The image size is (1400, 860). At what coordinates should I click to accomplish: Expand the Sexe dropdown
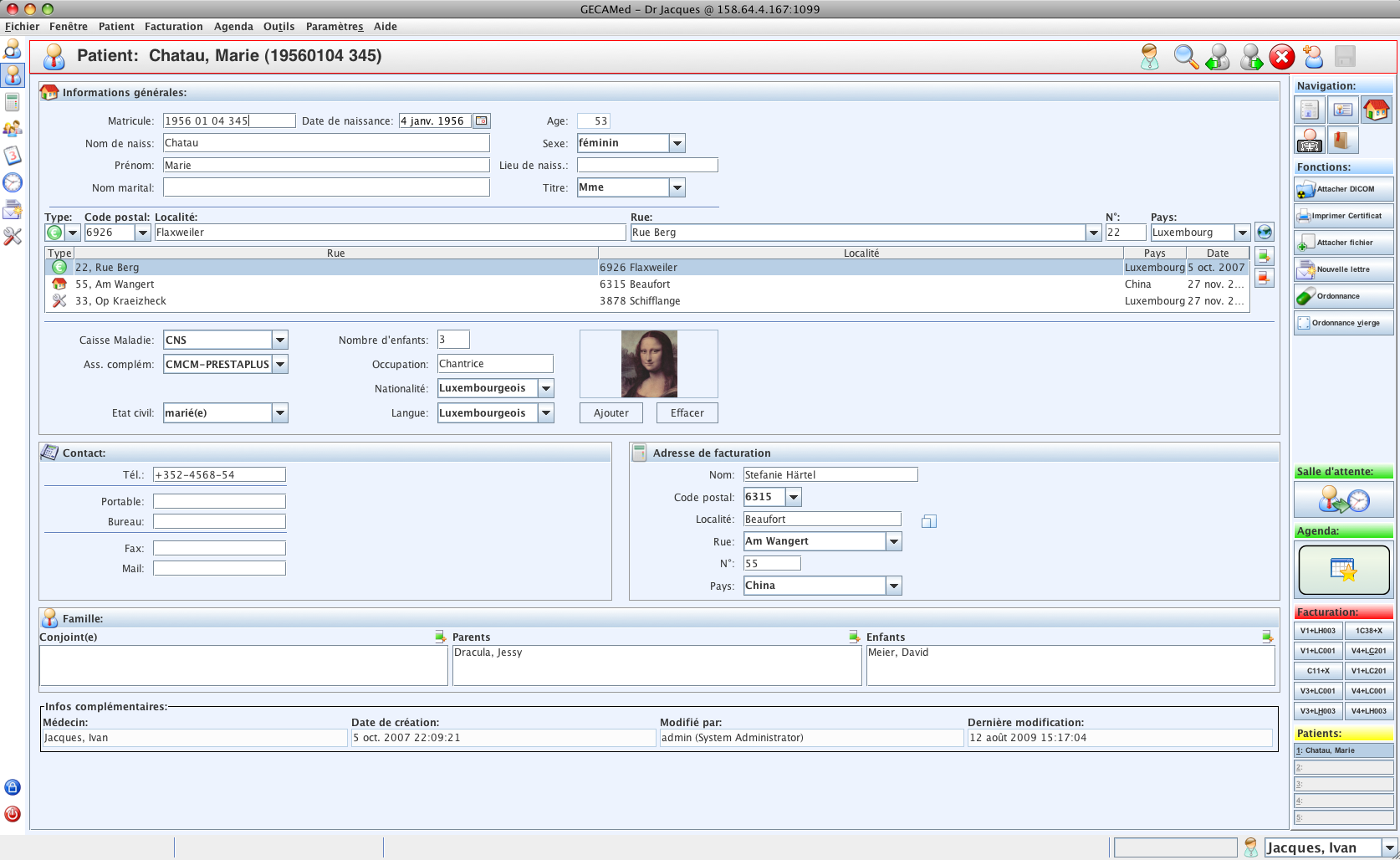(677, 144)
